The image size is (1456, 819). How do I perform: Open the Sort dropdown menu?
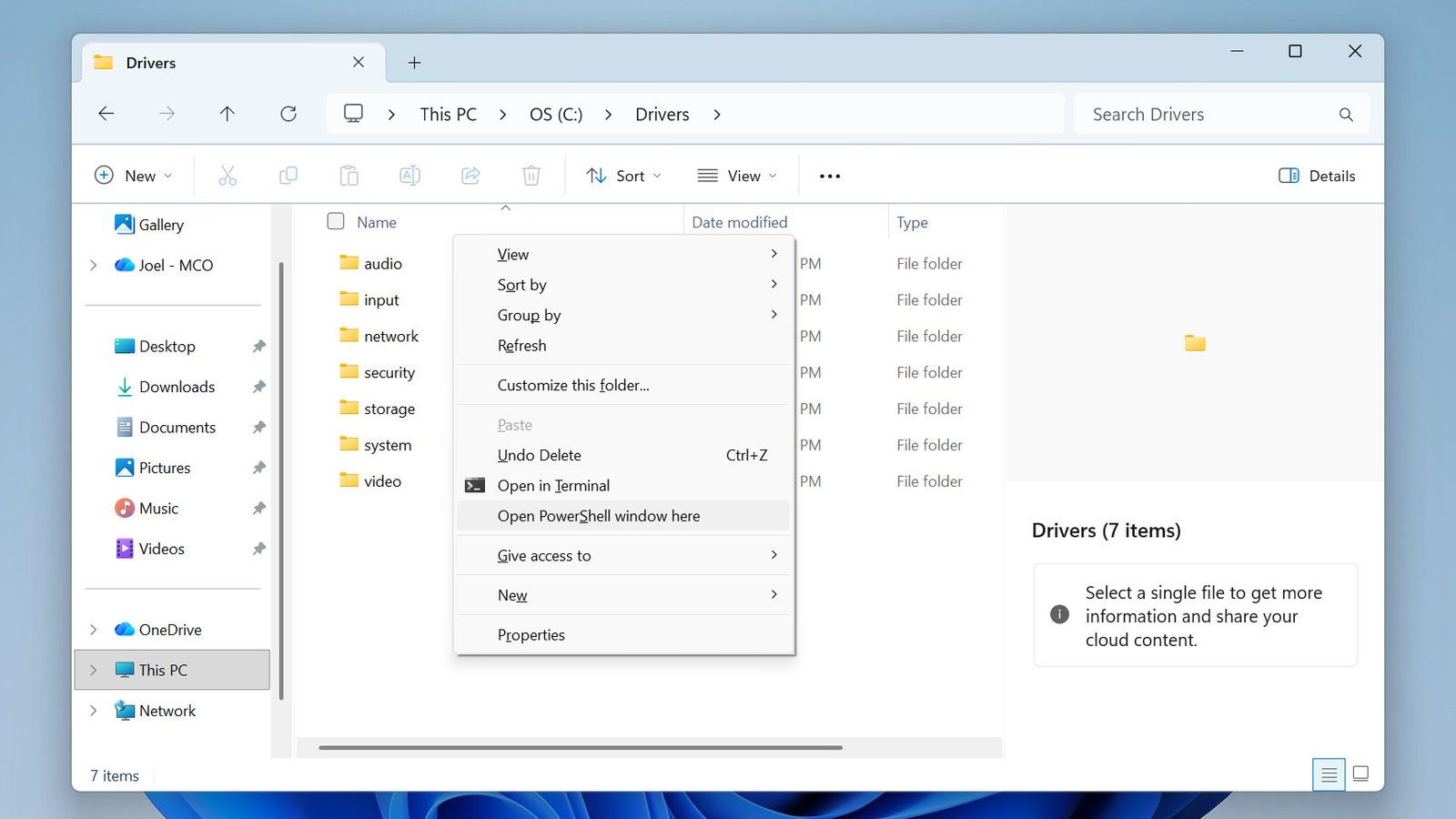tap(622, 175)
